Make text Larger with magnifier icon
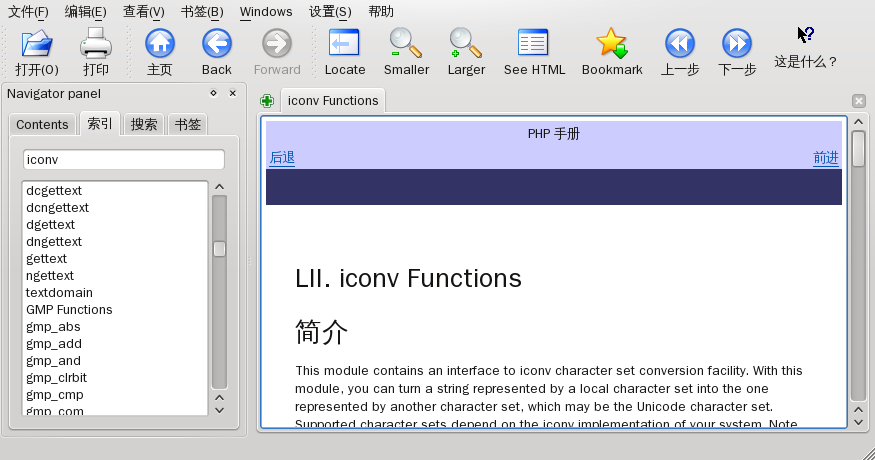This screenshot has height=460, width=875. (465, 44)
